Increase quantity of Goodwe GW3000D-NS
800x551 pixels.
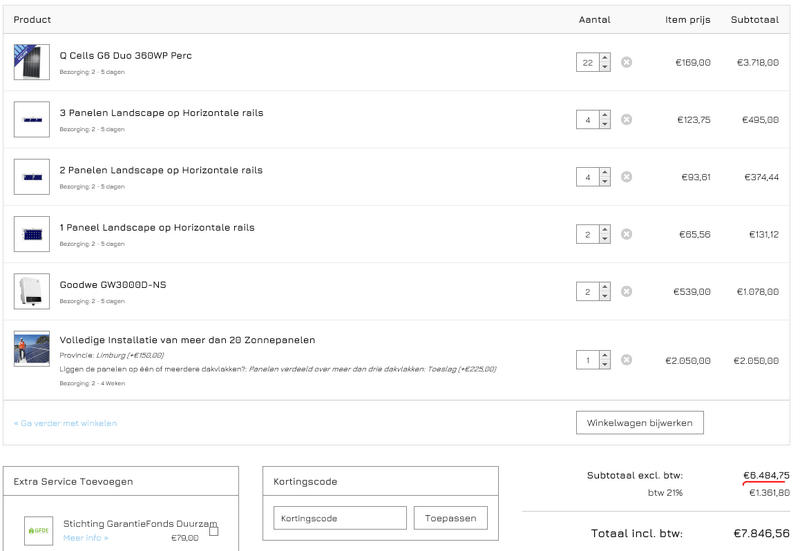click(x=605, y=287)
